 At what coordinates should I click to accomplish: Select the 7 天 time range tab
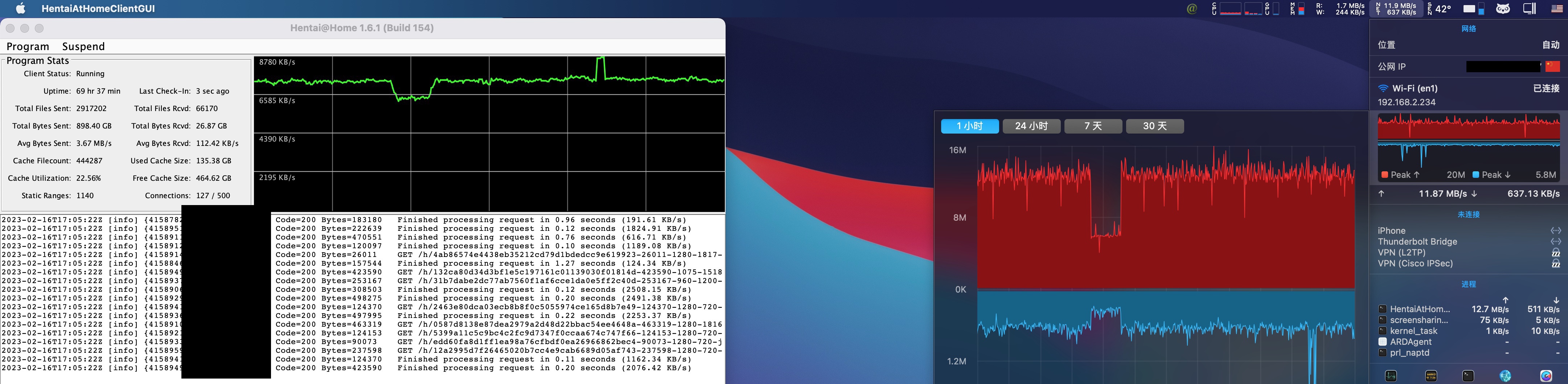click(1093, 126)
